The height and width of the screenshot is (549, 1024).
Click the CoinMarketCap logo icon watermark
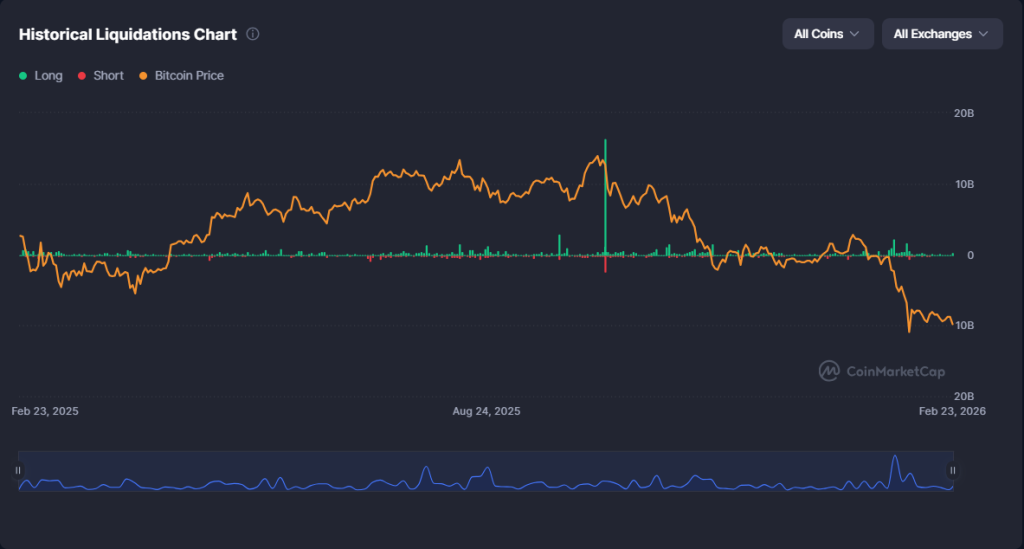click(829, 371)
